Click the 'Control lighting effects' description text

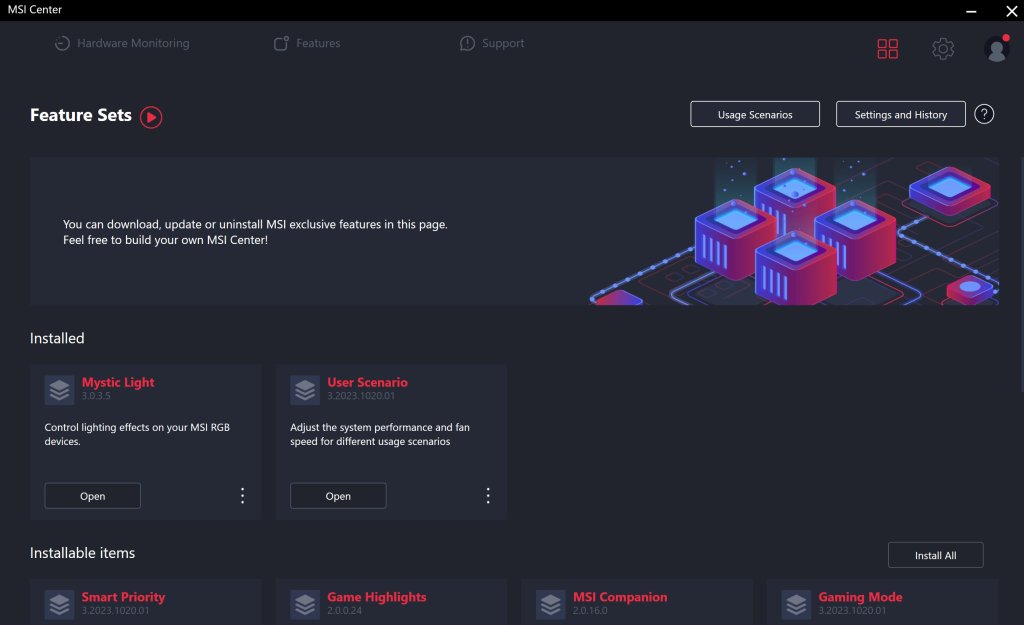point(137,434)
